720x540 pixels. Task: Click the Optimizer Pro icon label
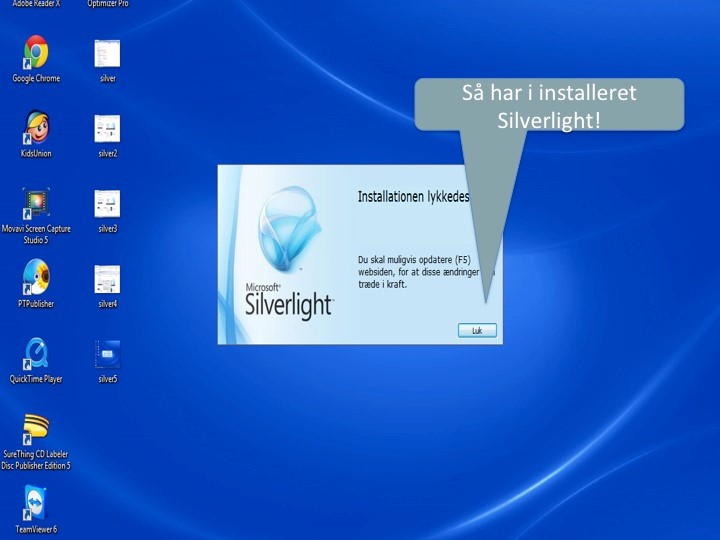coord(108,4)
